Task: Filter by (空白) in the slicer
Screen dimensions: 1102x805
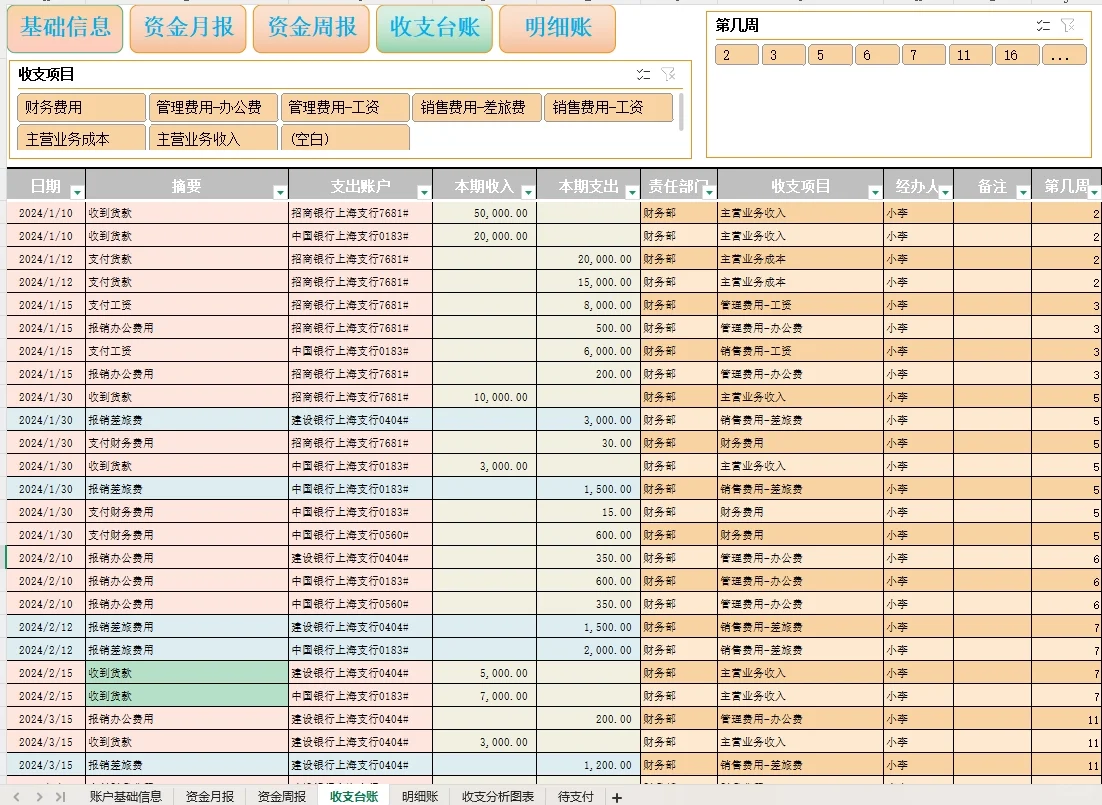Action: click(x=345, y=138)
